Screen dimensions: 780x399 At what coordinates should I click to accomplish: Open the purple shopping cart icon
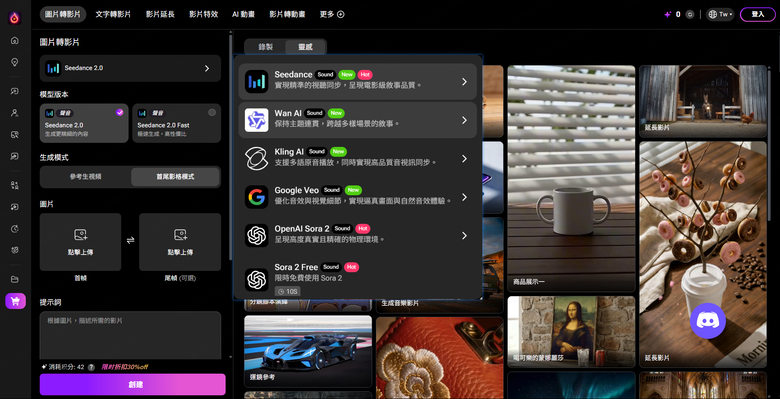click(15, 301)
